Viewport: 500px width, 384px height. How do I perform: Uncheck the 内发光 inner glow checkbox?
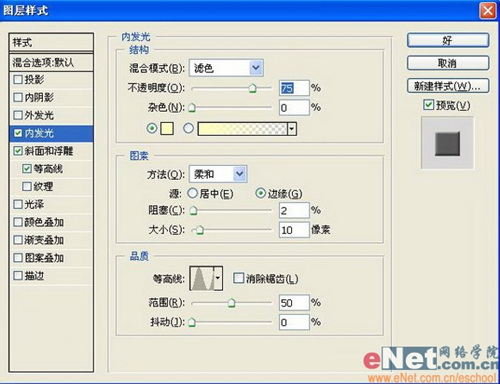[18, 133]
